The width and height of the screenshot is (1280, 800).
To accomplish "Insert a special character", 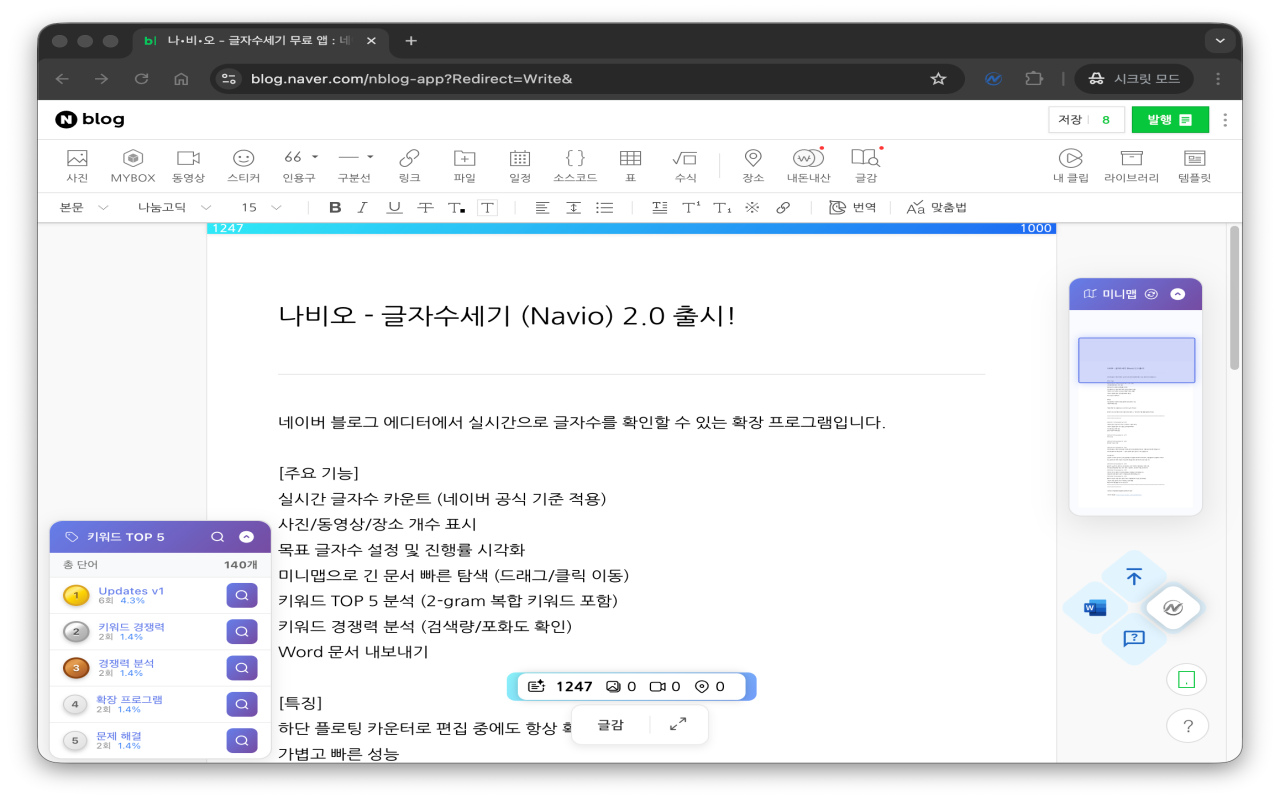I will pos(752,207).
